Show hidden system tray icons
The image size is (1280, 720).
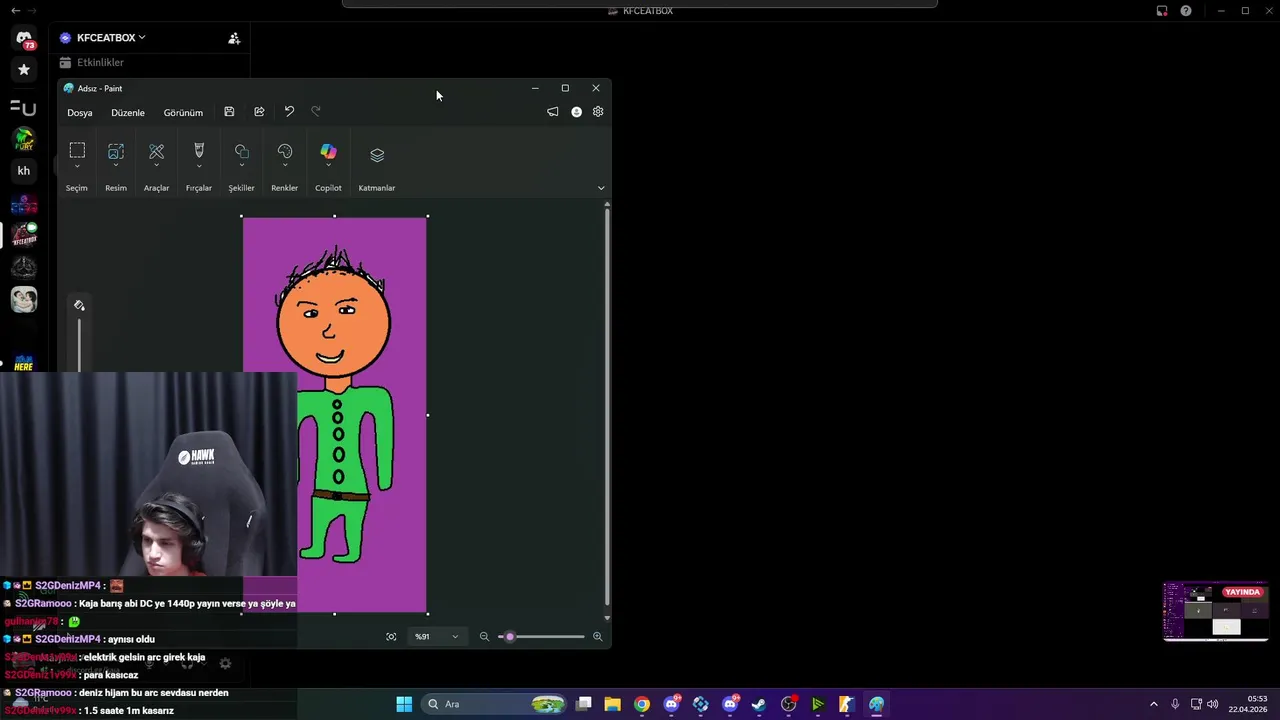tap(1153, 704)
